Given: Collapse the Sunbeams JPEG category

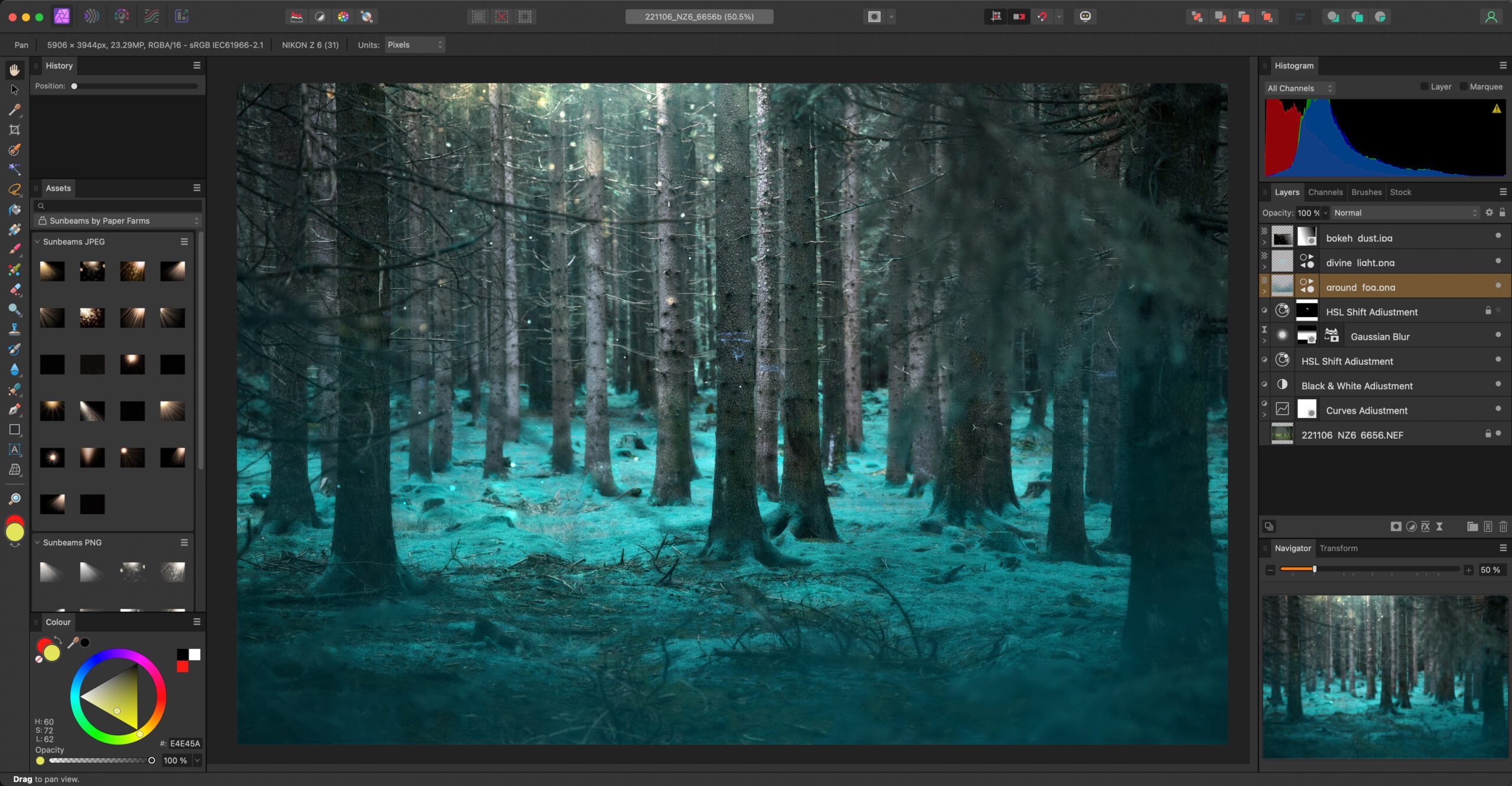Looking at the screenshot, I should 37,242.
